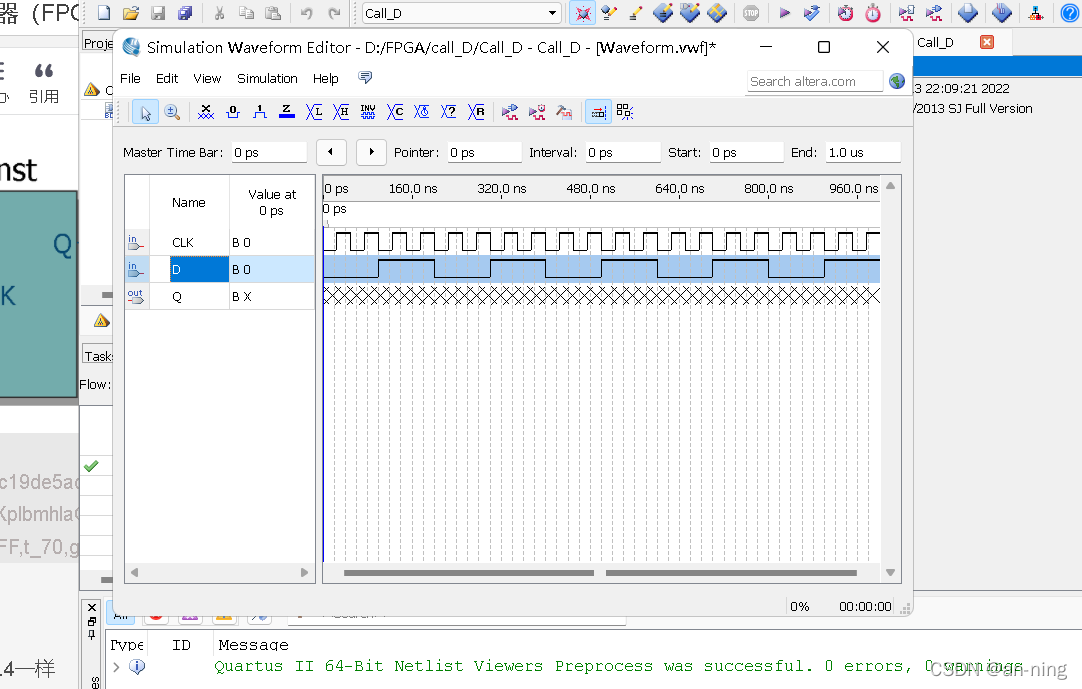
Task: Click the Search altera.com field
Action: click(x=814, y=81)
